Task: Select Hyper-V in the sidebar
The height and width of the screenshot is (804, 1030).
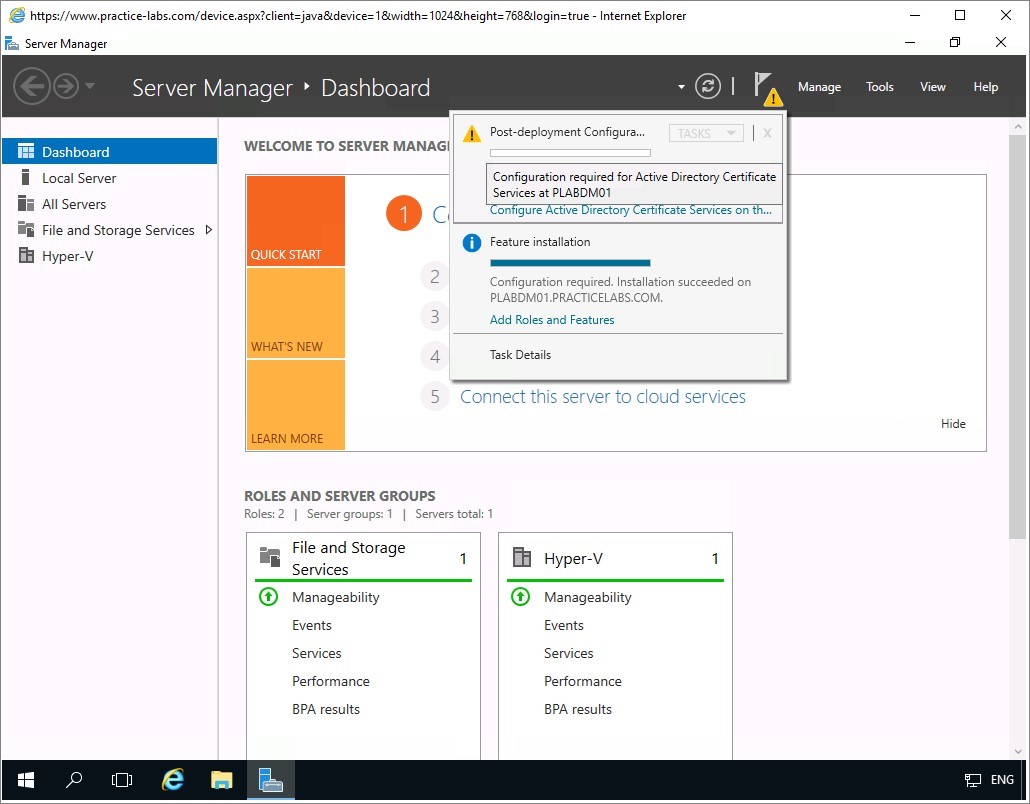Action: tap(110, 256)
